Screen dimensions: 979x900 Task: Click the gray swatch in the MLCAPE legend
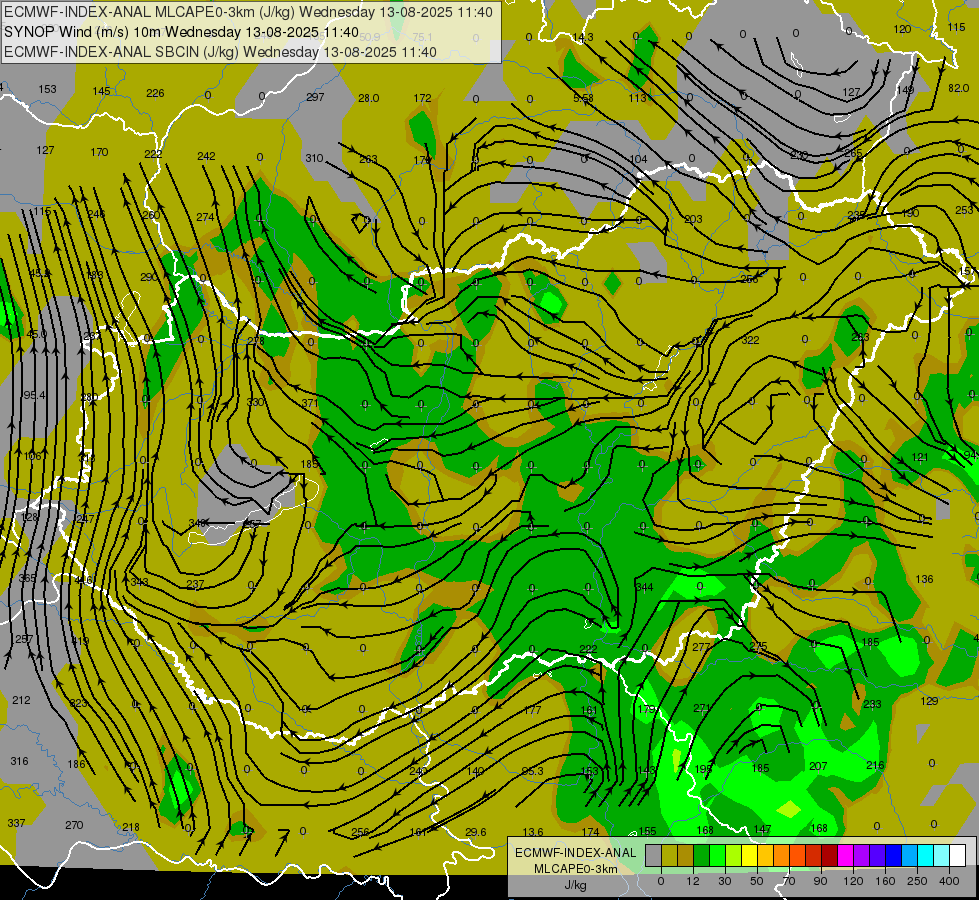click(654, 855)
